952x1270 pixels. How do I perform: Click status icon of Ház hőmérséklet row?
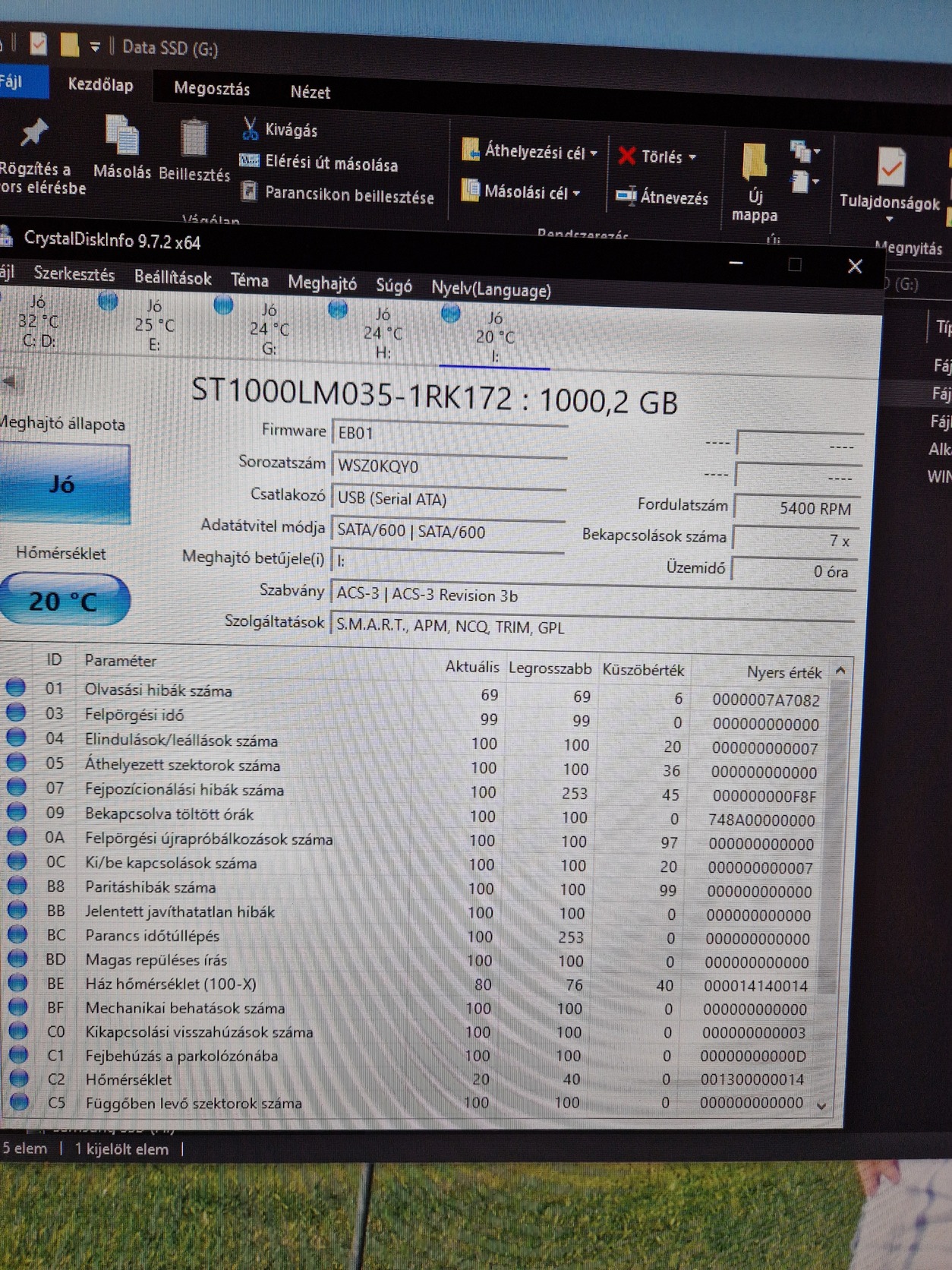click(x=18, y=982)
